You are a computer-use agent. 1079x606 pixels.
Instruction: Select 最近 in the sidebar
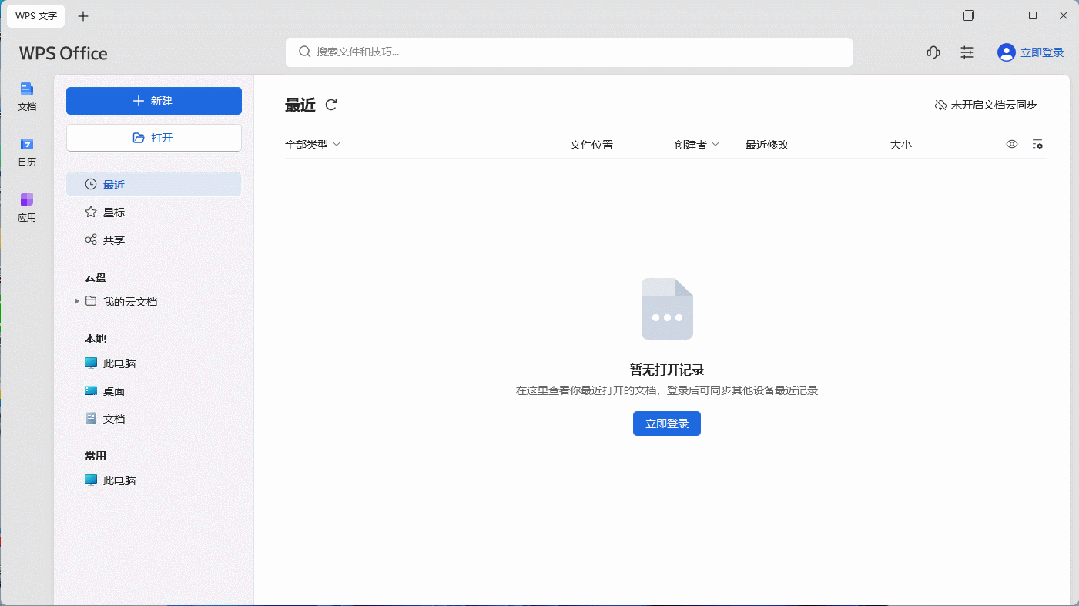coord(153,184)
